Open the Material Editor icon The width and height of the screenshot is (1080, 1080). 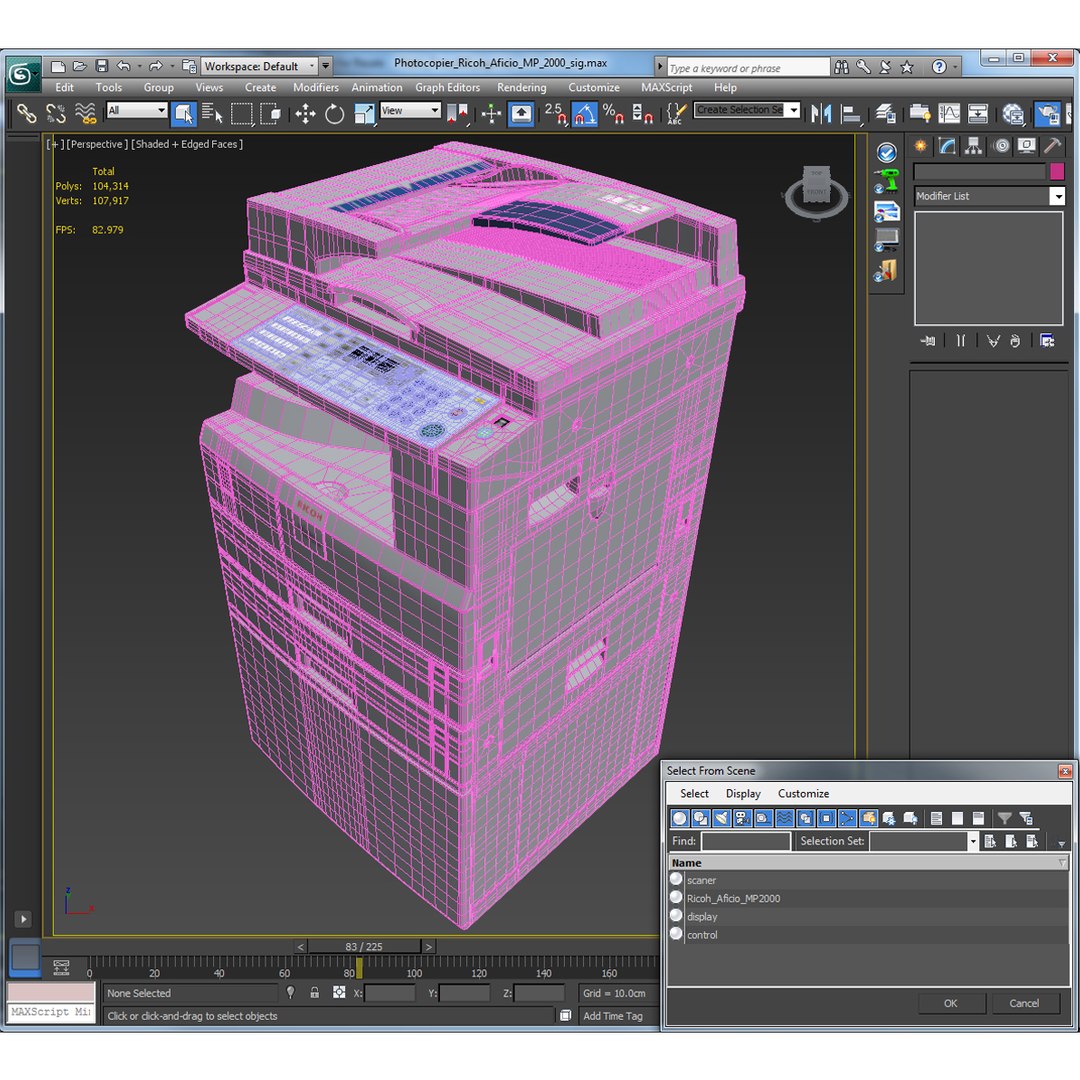point(1013,113)
